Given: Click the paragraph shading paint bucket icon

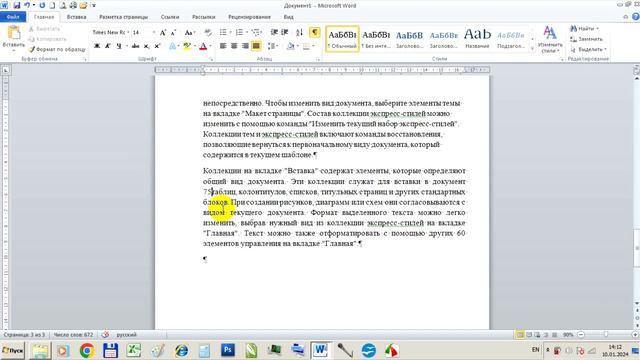Looking at the screenshot, I should pyautogui.click(x=290, y=46).
